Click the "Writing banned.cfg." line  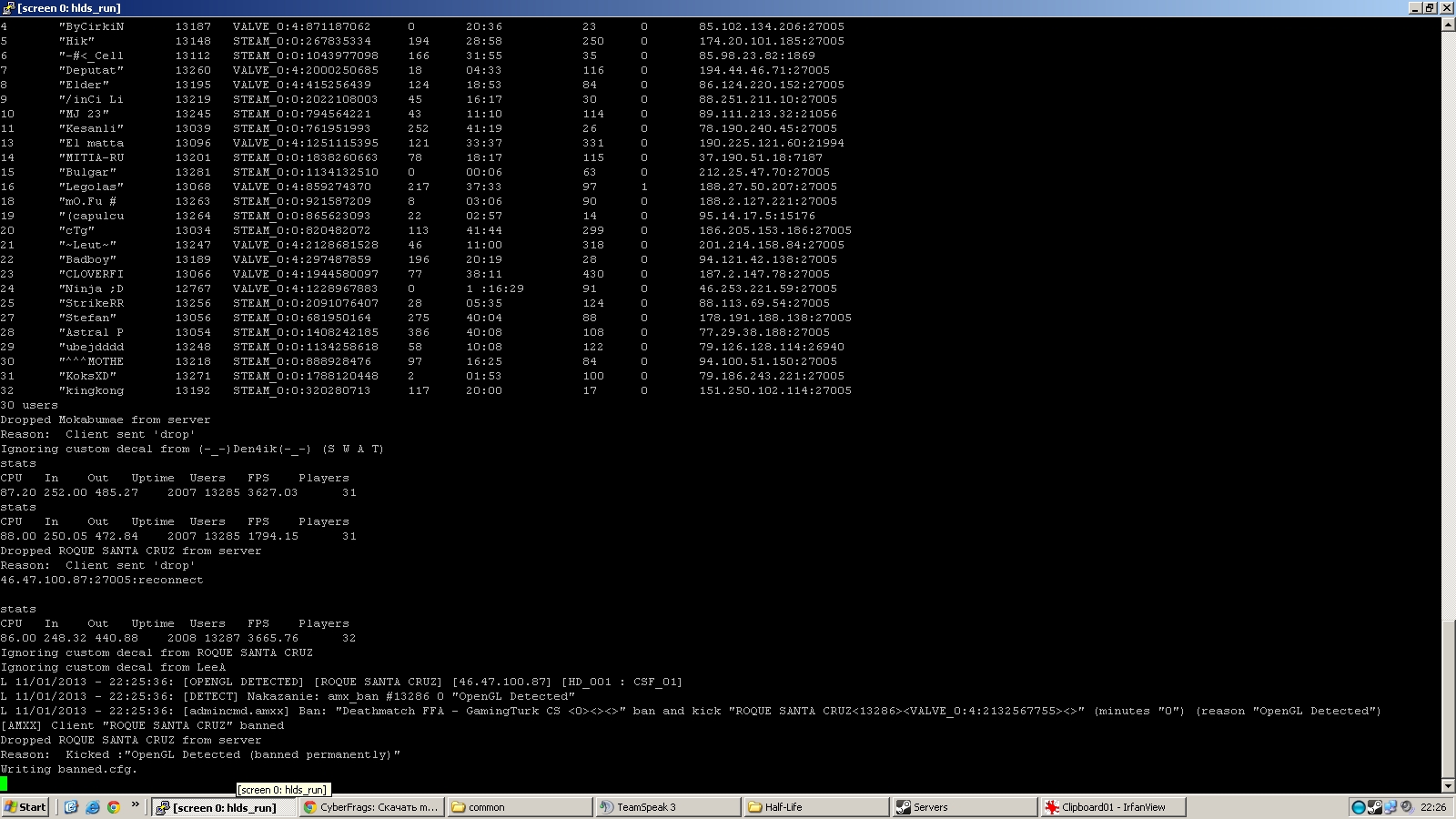point(69,769)
